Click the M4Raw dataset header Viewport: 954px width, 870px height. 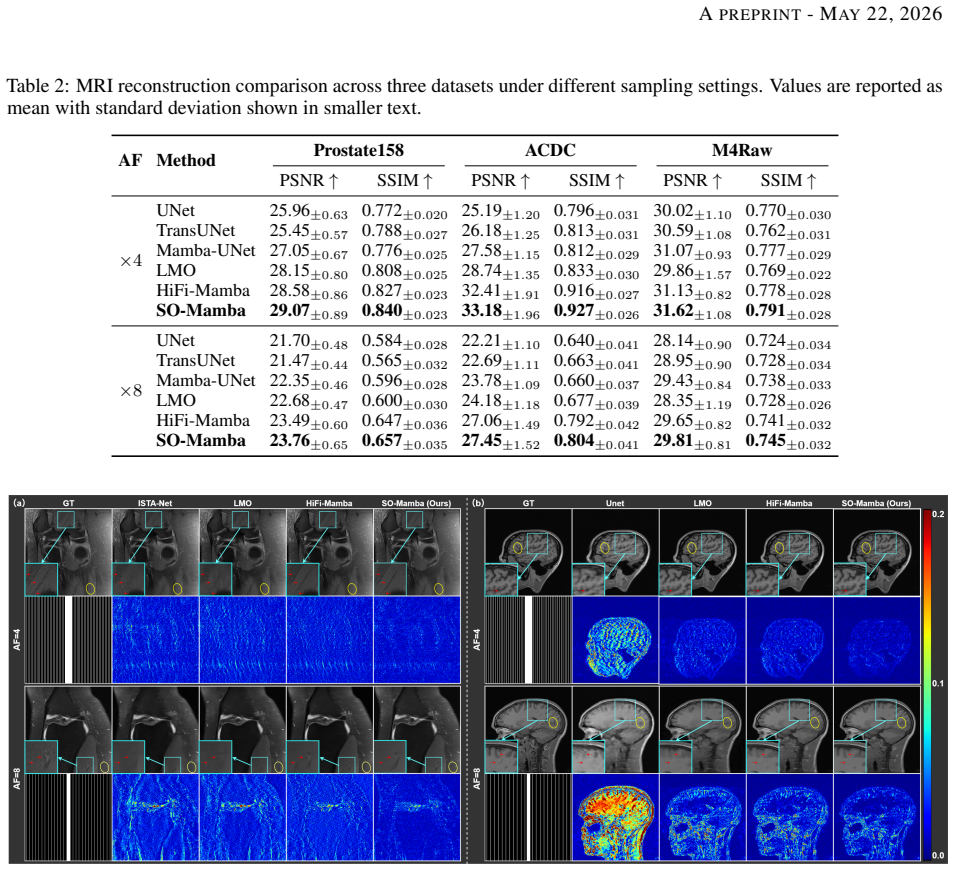(x=742, y=150)
